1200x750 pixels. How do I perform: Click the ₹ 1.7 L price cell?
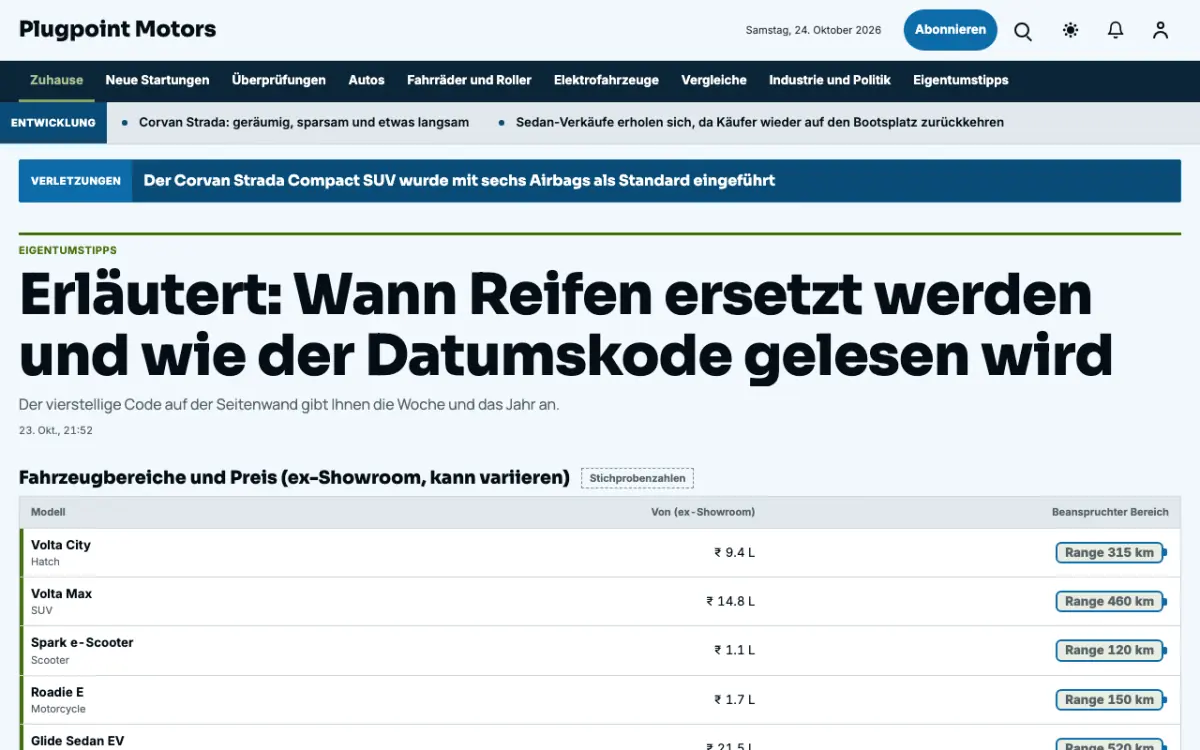pyautogui.click(x=734, y=700)
